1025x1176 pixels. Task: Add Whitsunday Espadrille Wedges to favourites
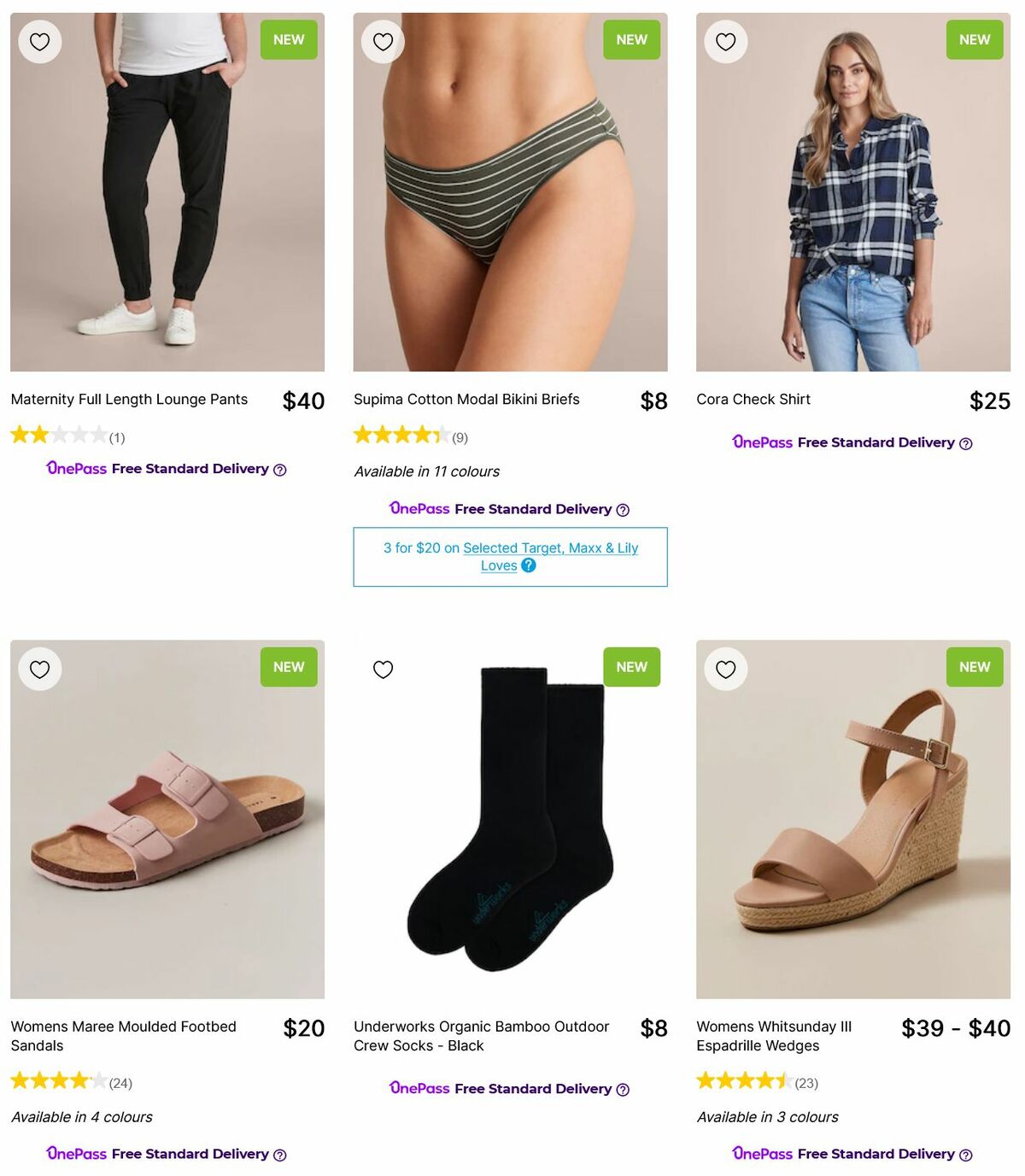coord(725,669)
